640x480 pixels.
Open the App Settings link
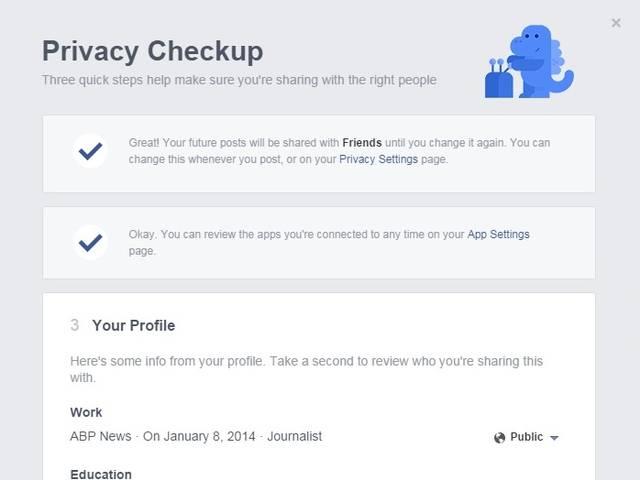(498, 234)
